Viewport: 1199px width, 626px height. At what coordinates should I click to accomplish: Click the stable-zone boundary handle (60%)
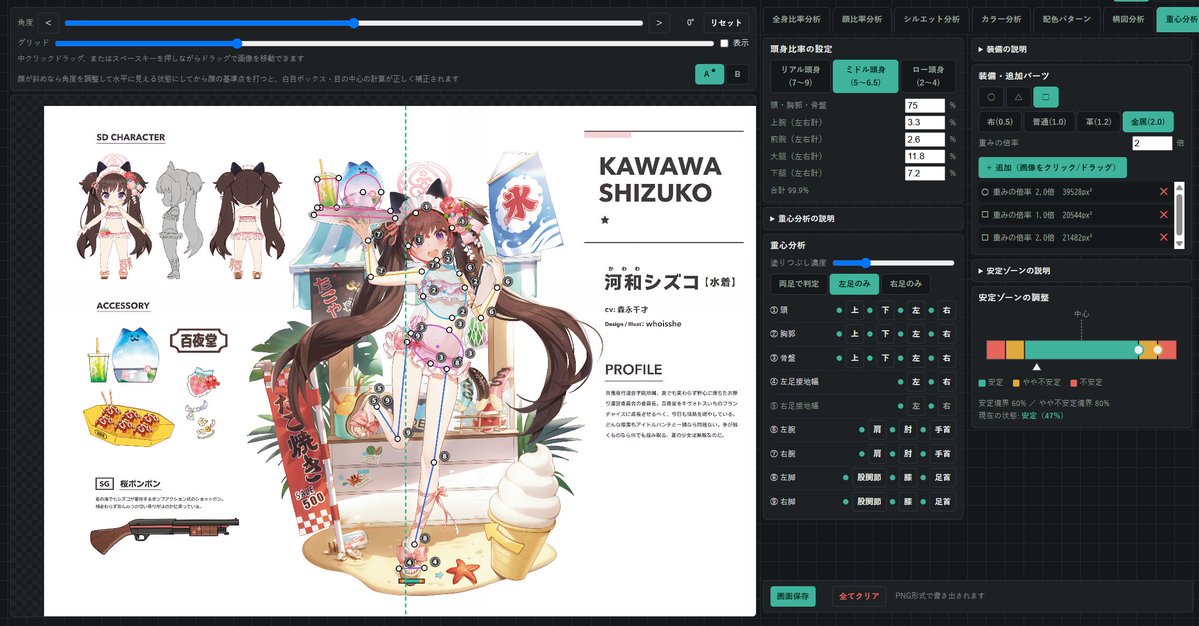point(1139,349)
